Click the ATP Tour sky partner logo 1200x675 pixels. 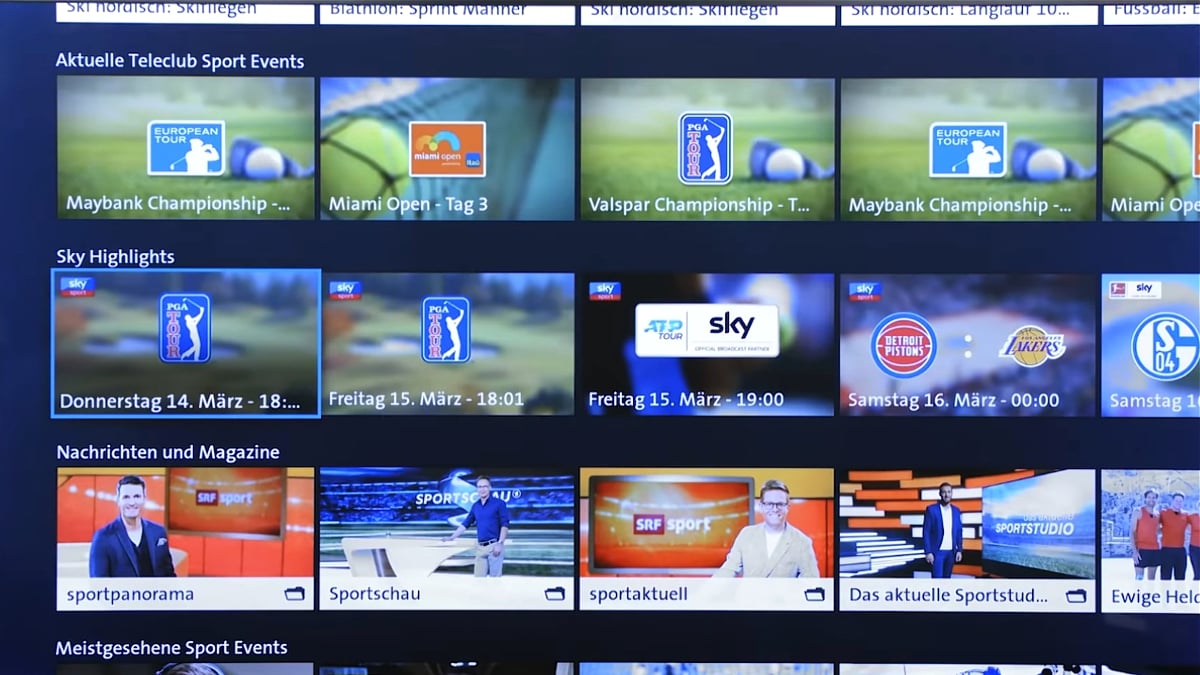707,330
